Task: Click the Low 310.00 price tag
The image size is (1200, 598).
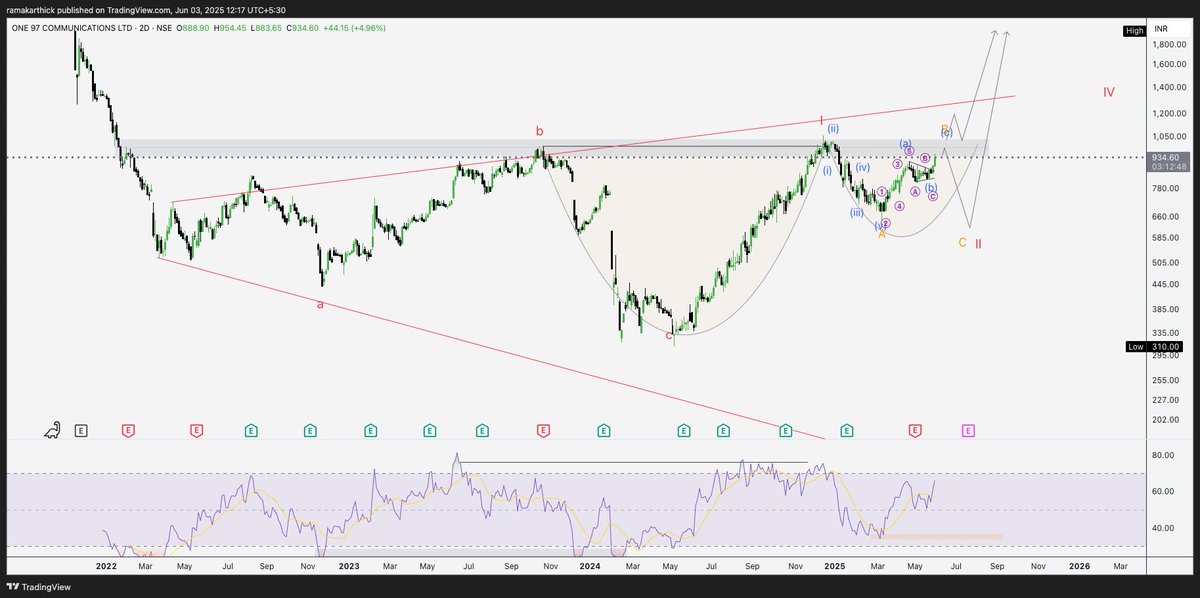Action: tap(1153, 346)
